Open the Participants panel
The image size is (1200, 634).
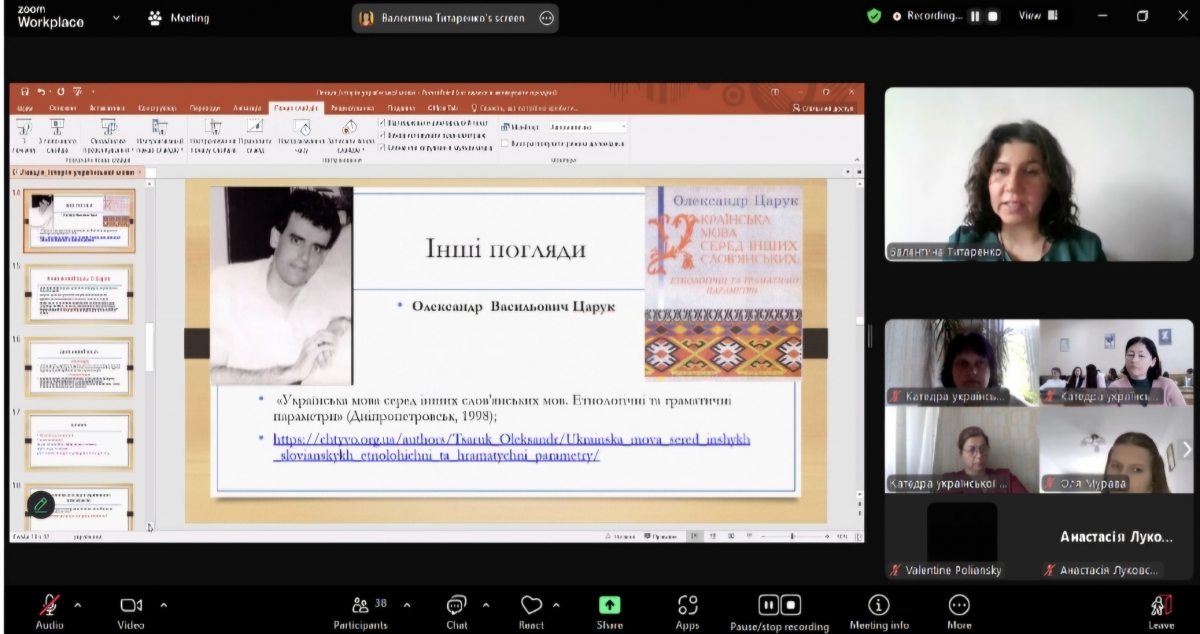coord(360,606)
